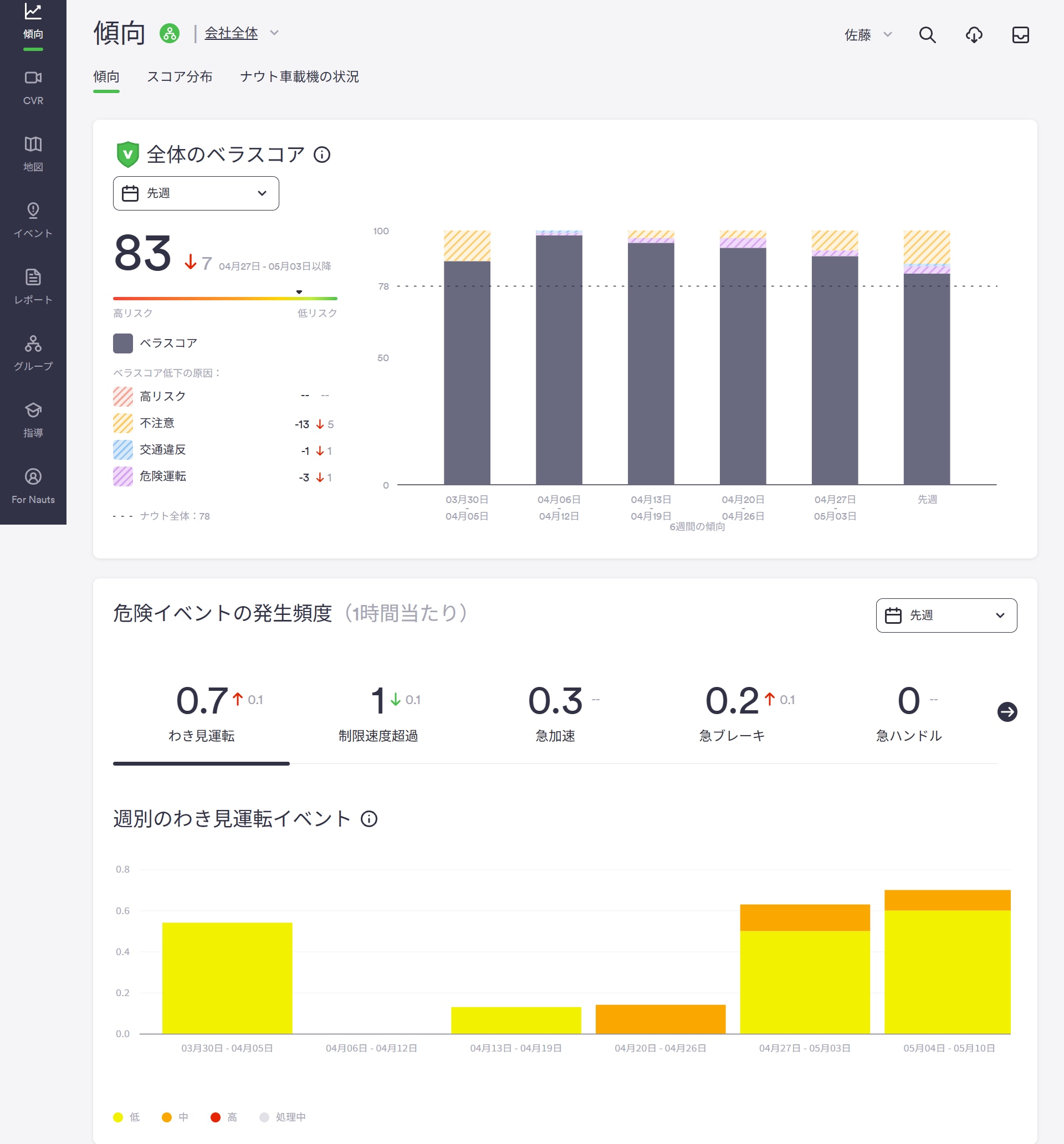The height and width of the screenshot is (1144, 1064).
Task: Open the 佐藤 user menu
Action: 868,35
